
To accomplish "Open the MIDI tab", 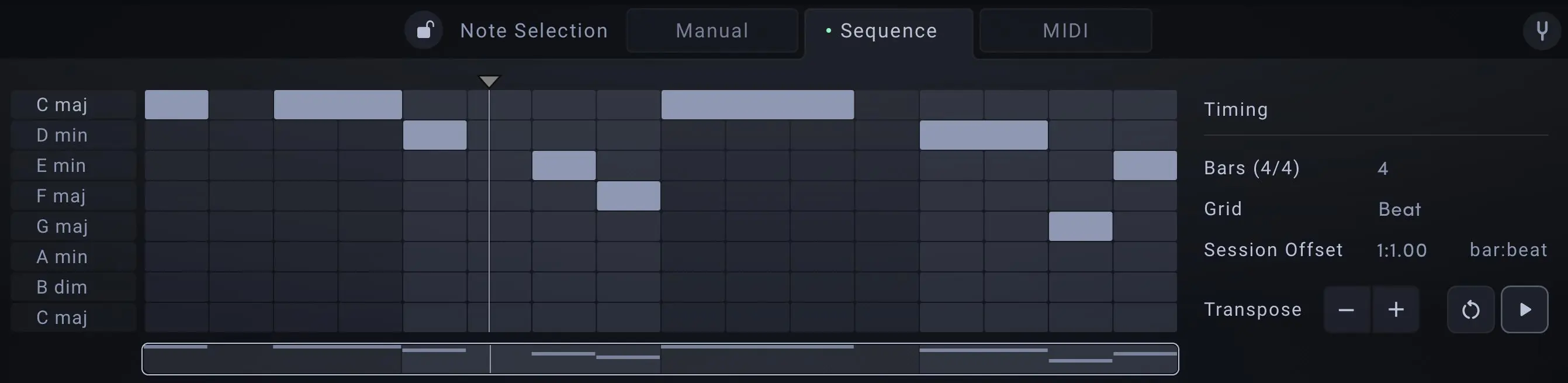I will (x=1065, y=30).
